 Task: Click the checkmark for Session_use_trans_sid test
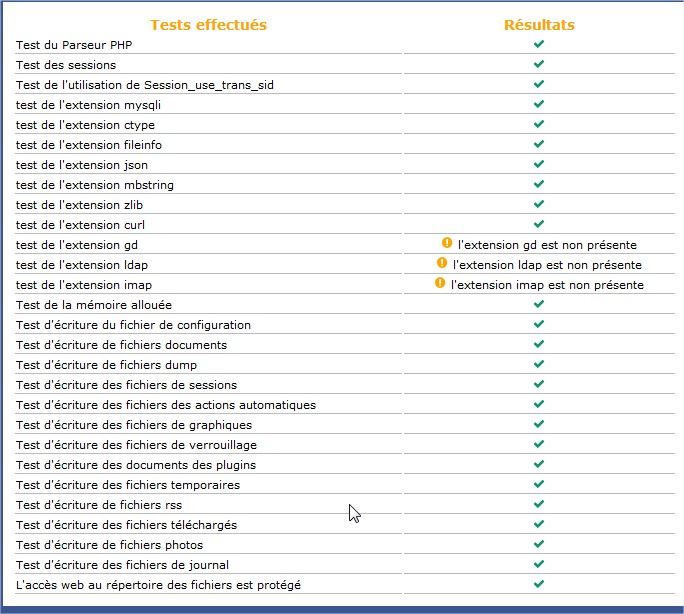click(539, 84)
